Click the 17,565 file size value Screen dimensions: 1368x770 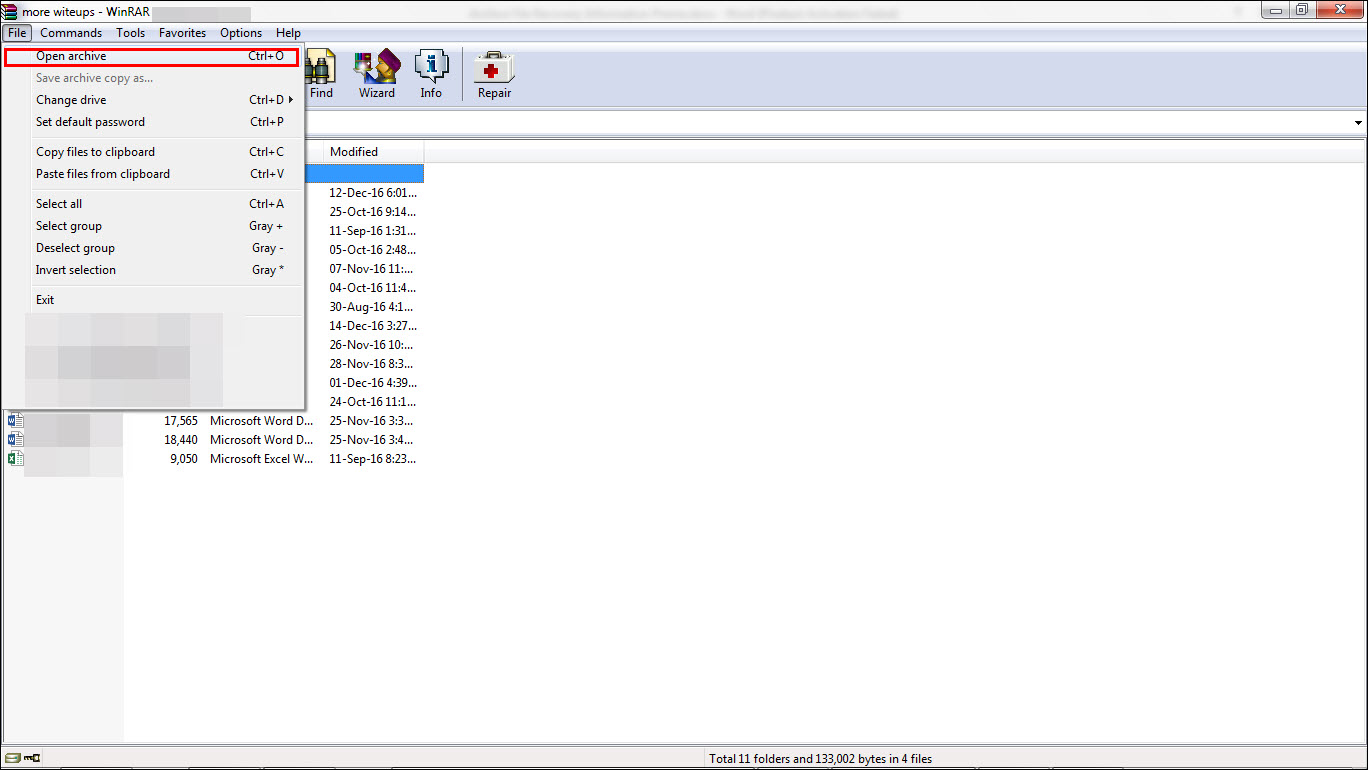tap(181, 421)
